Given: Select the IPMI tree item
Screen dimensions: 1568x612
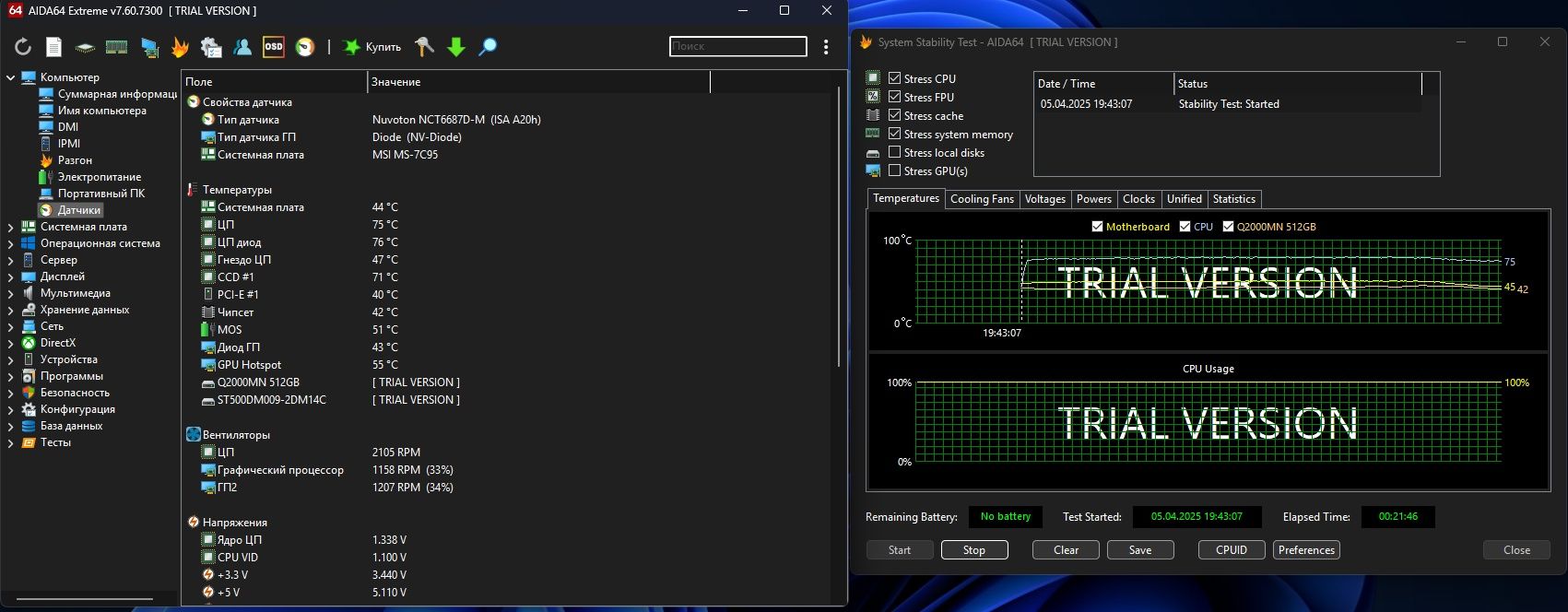Looking at the screenshot, I should 59,144.
